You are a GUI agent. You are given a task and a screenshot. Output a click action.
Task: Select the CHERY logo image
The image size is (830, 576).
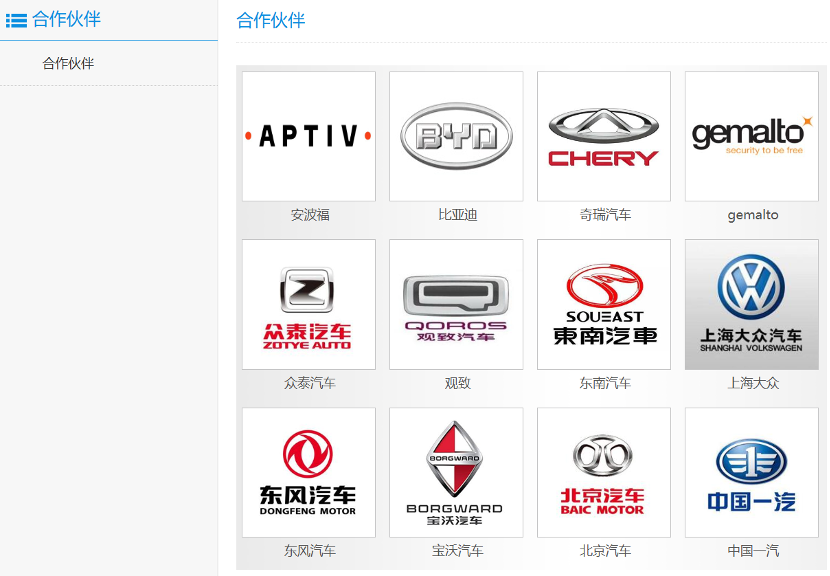tap(604, 136)
